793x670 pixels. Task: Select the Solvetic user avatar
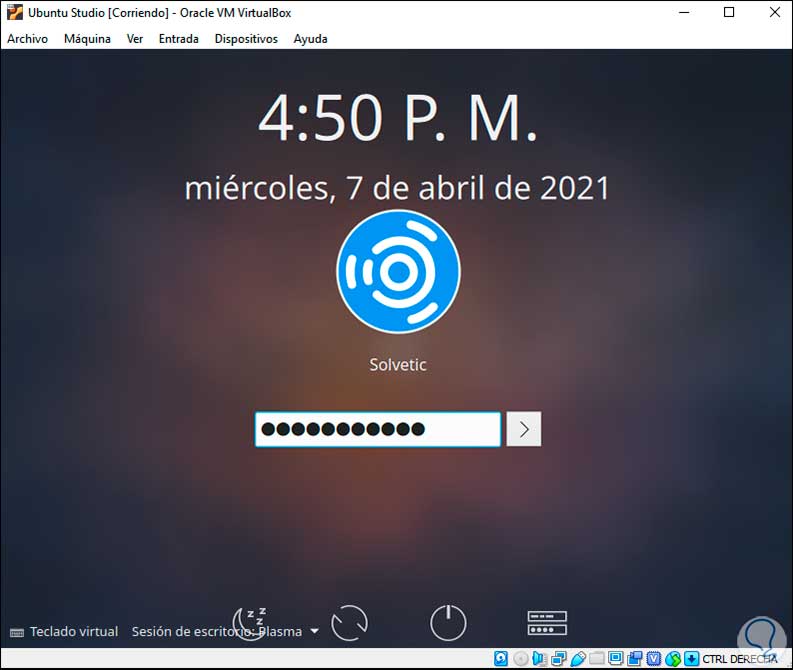pos(398,272)
